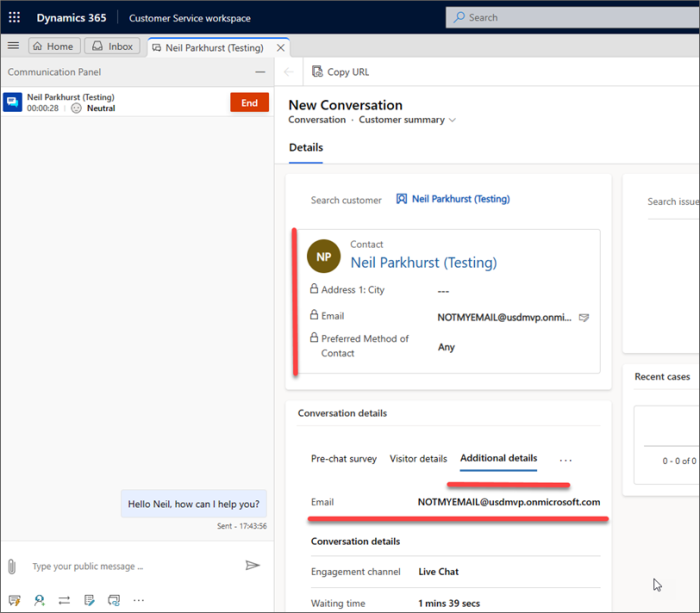The height and width of the screenshot is (613, 700).
Task: Click the Search customer label
Action: tap(346, 200)
